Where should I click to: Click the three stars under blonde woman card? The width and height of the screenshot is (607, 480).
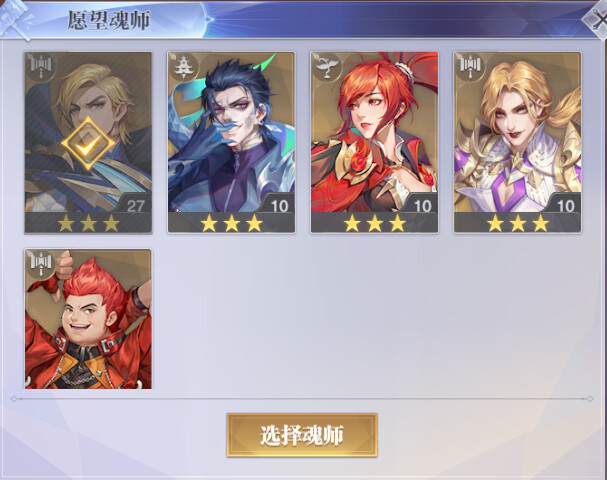(518, 224)
